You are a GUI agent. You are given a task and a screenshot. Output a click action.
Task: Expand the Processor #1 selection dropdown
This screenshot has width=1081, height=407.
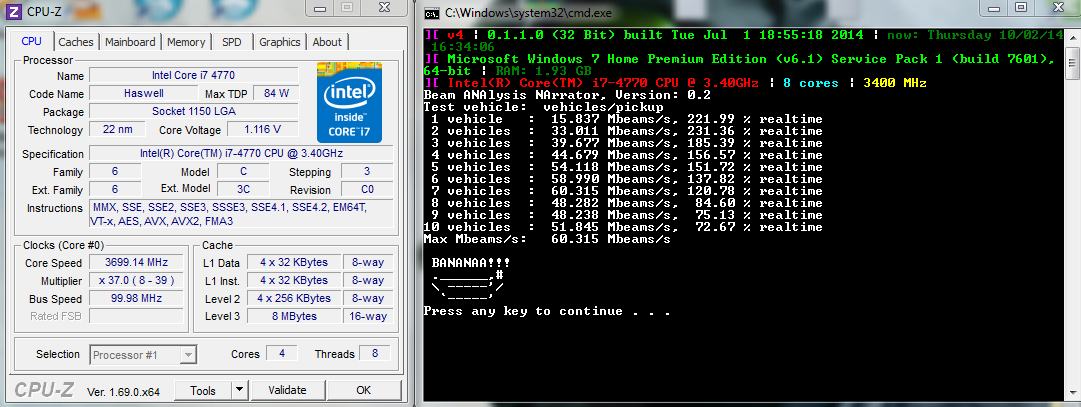pos(188,355)
